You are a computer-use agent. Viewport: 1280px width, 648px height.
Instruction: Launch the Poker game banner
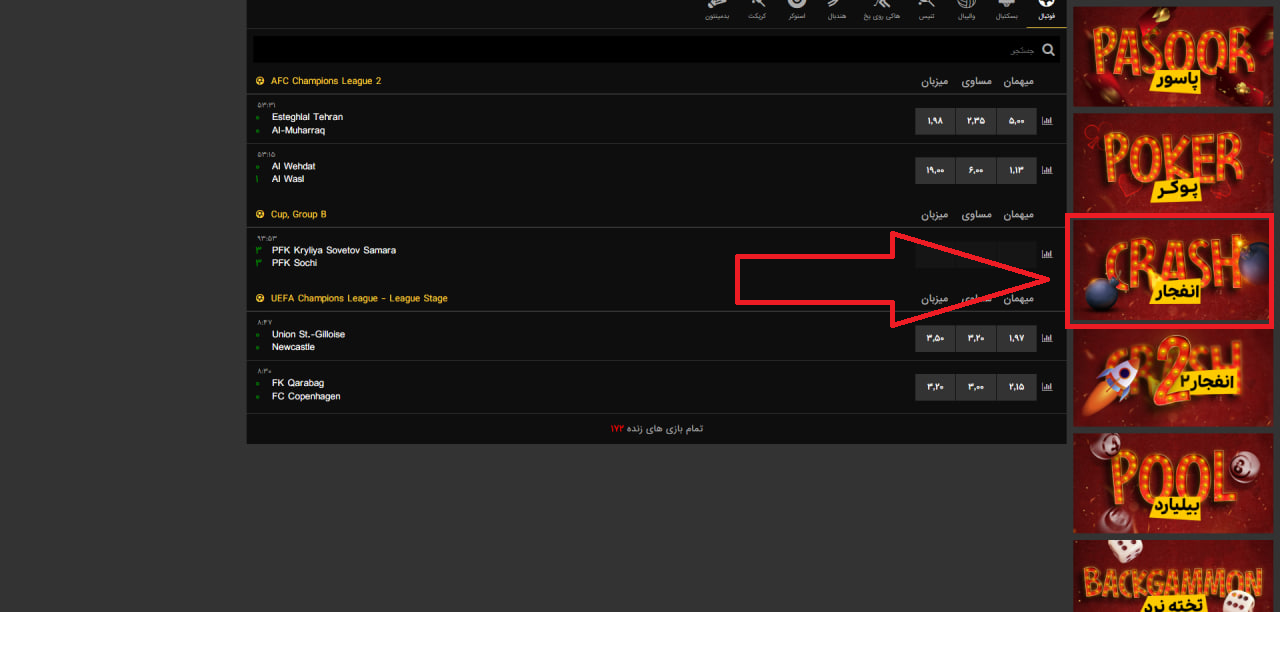pyautogui.click(x=1172, y=162)
